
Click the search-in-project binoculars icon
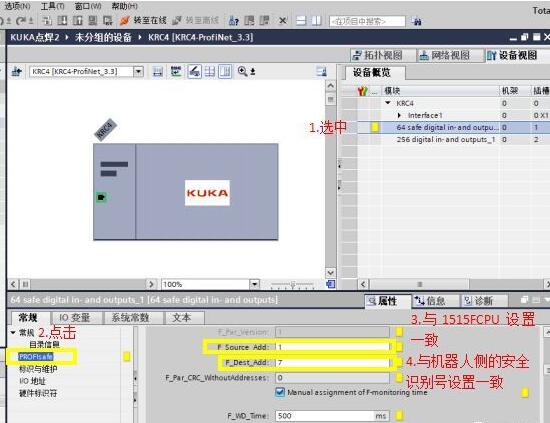point(417,21)
